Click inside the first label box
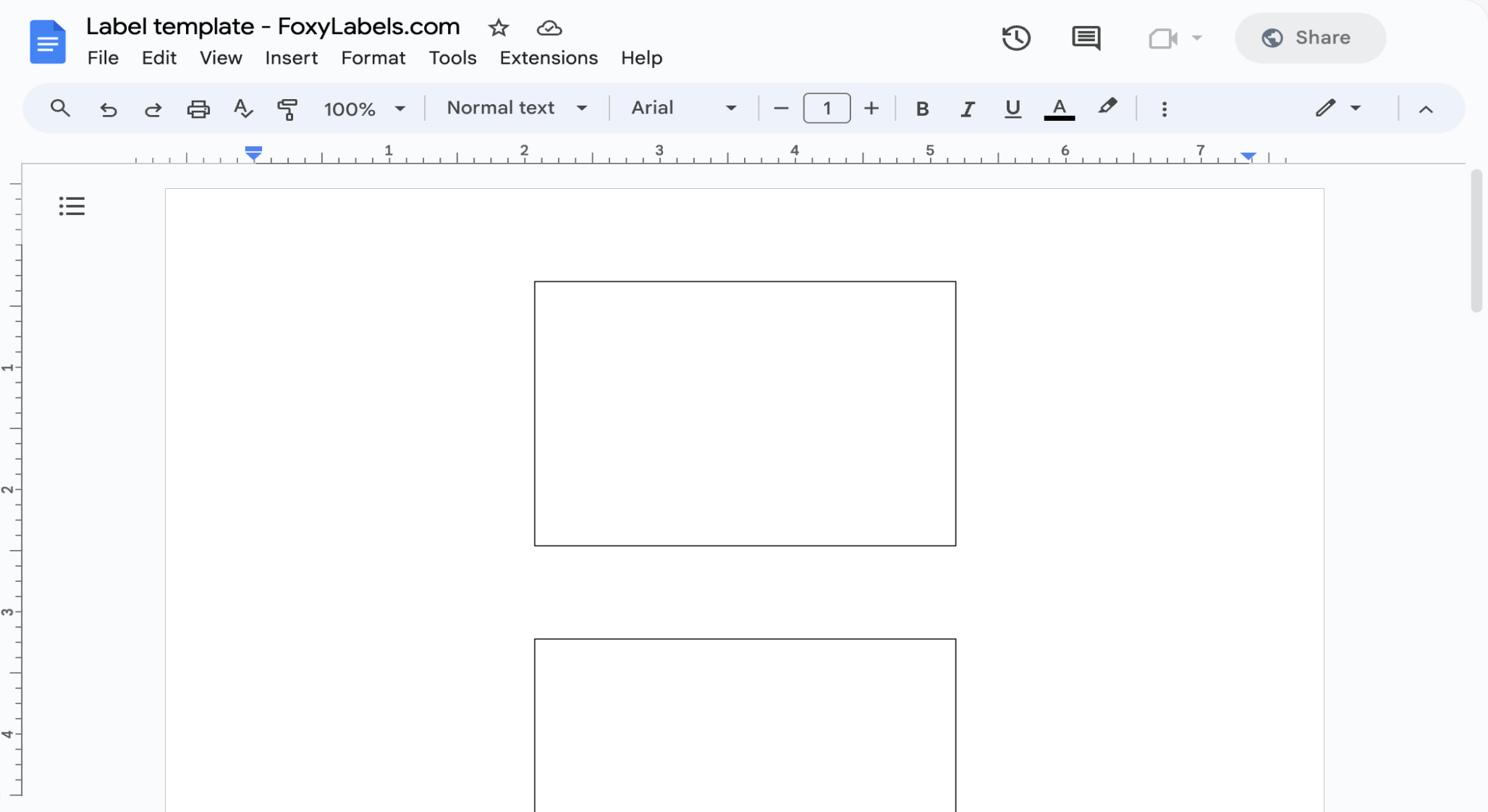The height and width of the screenshot is (812, 1488). click(745, 413)
